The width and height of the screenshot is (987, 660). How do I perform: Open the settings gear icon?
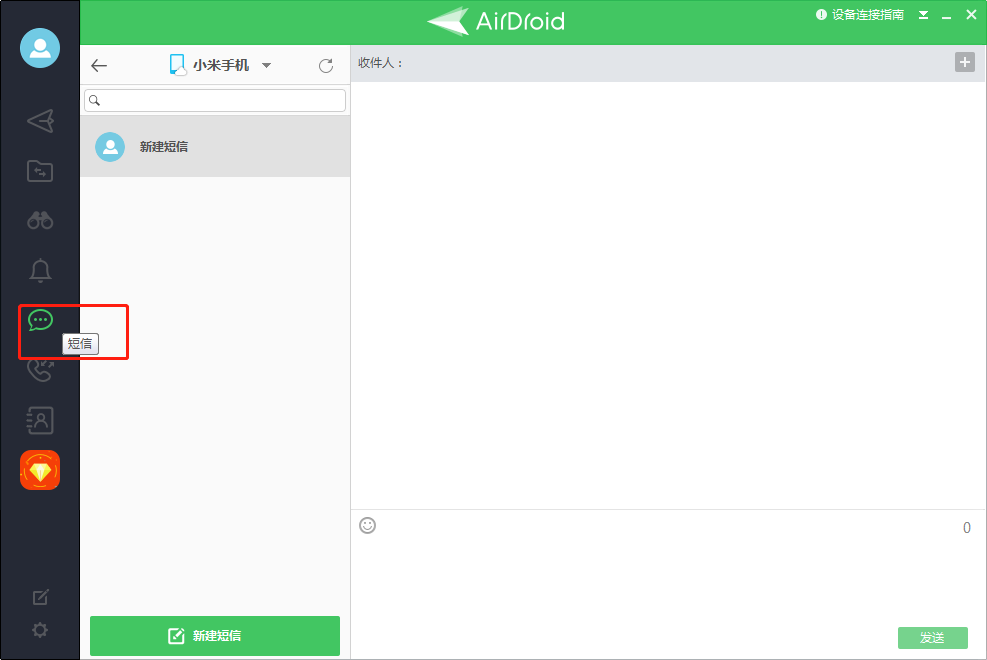(x=40, y=630)
